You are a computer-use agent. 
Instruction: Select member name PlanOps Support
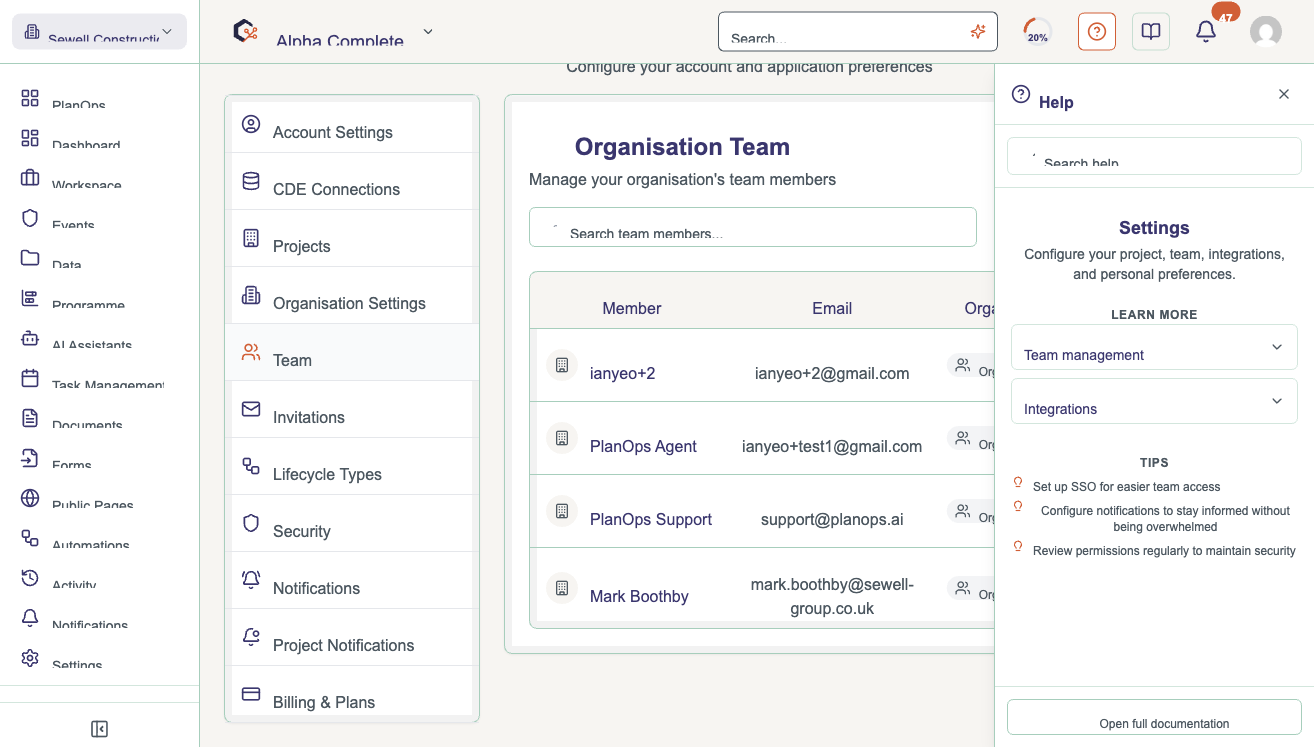[651, 519]
